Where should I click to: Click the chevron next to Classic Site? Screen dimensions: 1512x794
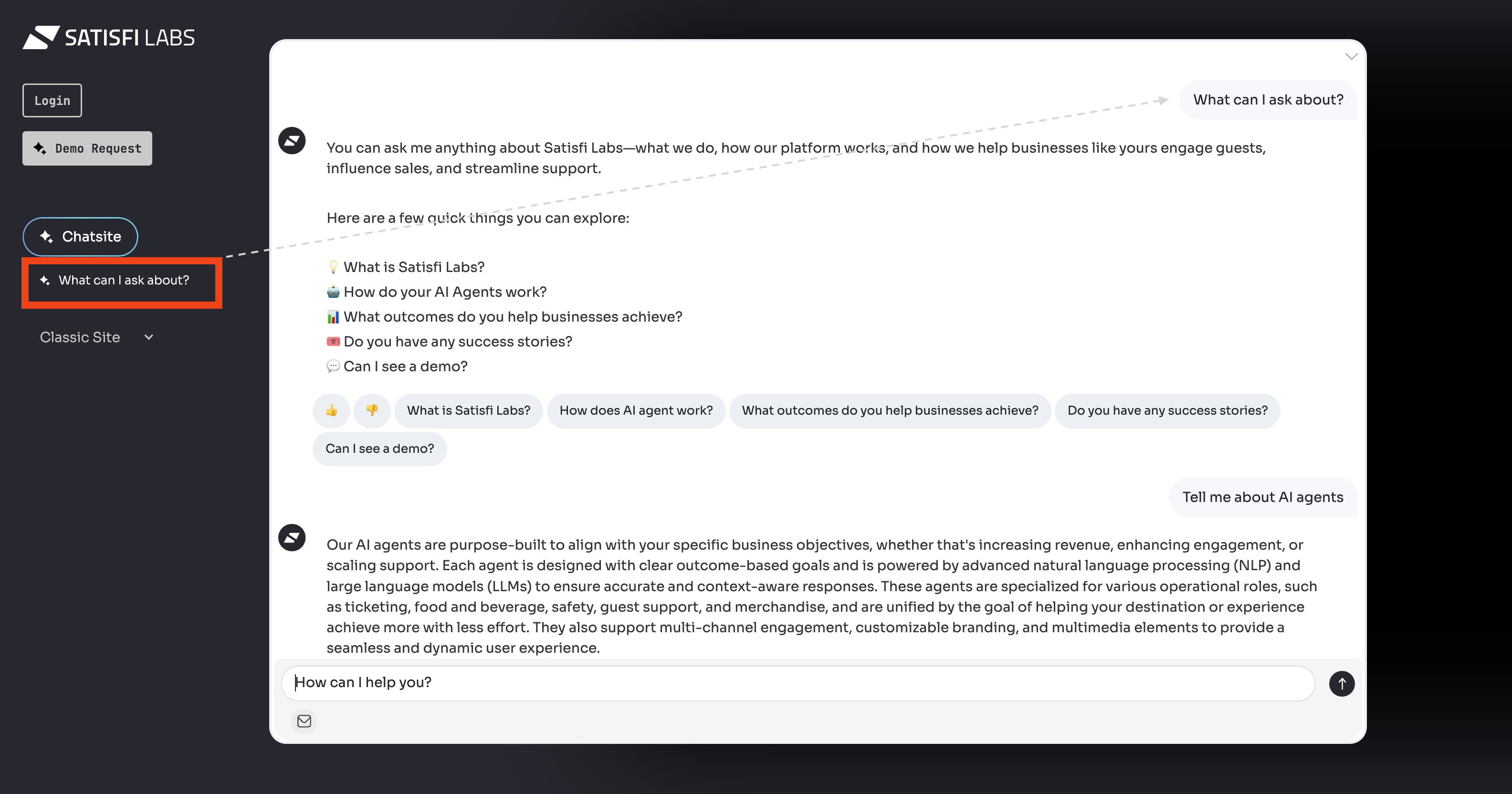pos(148,337)
